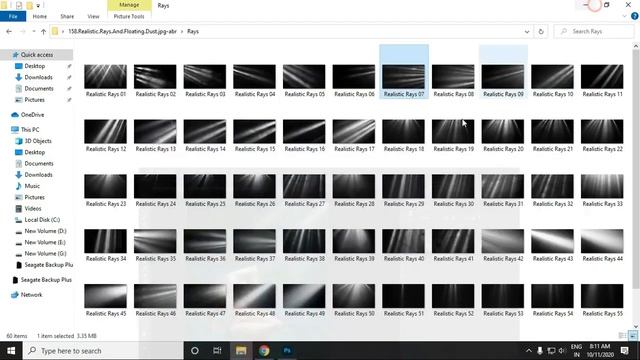This screenshot has height=360, width=640.
Task: Switch to details view button
Action: (622, 336)
